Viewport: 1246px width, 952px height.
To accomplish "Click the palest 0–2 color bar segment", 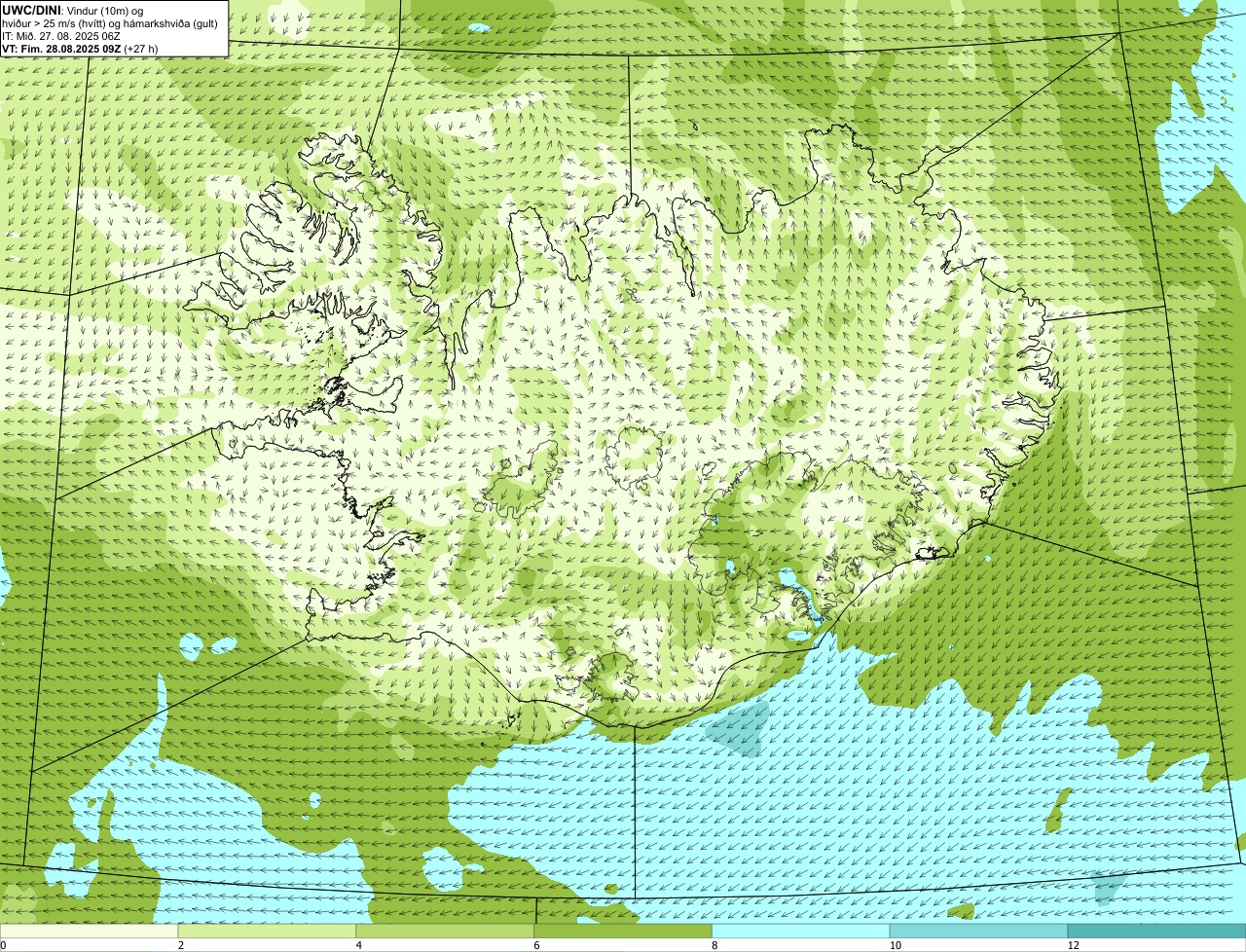I will 89,932.
